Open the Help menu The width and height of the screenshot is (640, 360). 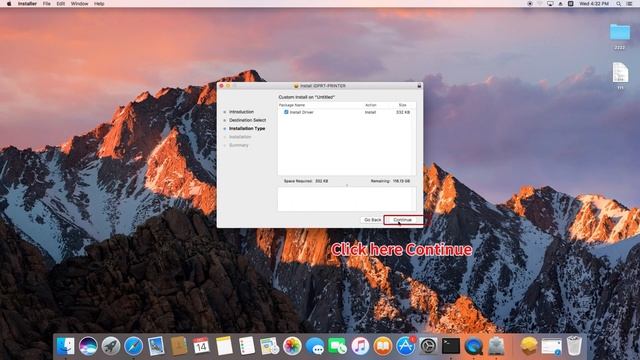pyautogui.click(x=99, y=4)
